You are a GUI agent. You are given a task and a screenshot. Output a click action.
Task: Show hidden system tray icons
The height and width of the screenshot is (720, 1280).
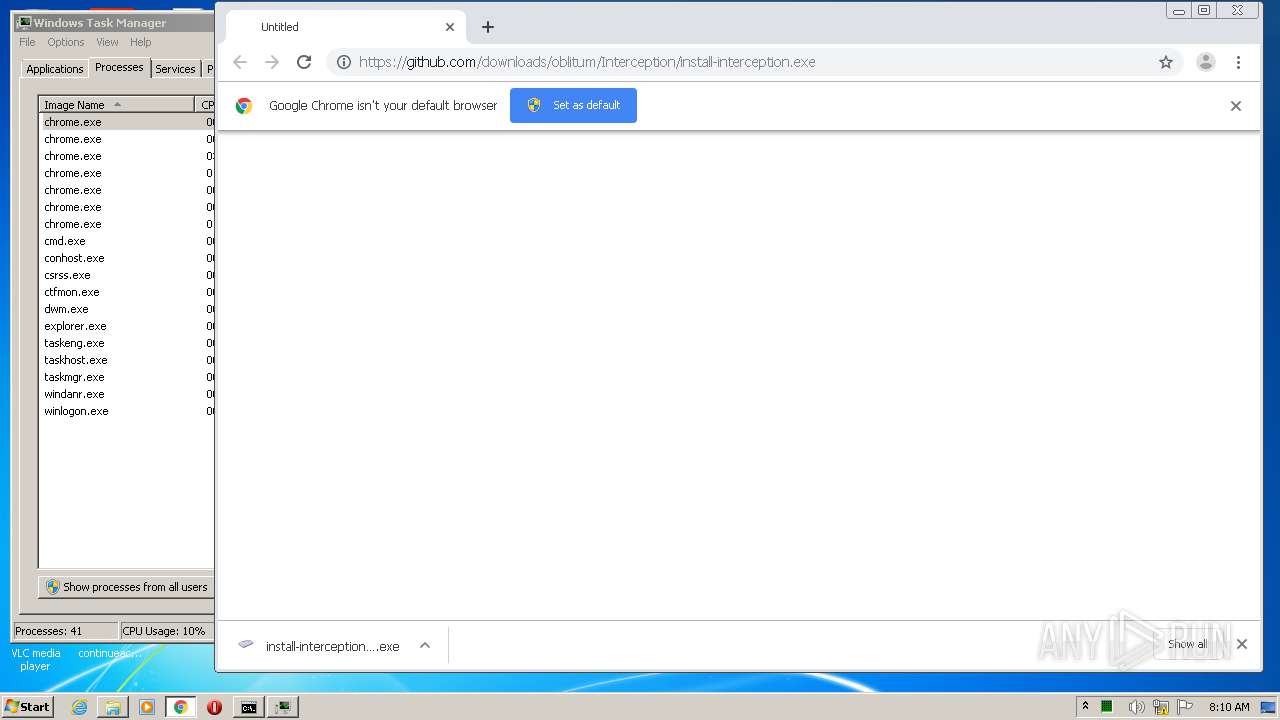1085,706
